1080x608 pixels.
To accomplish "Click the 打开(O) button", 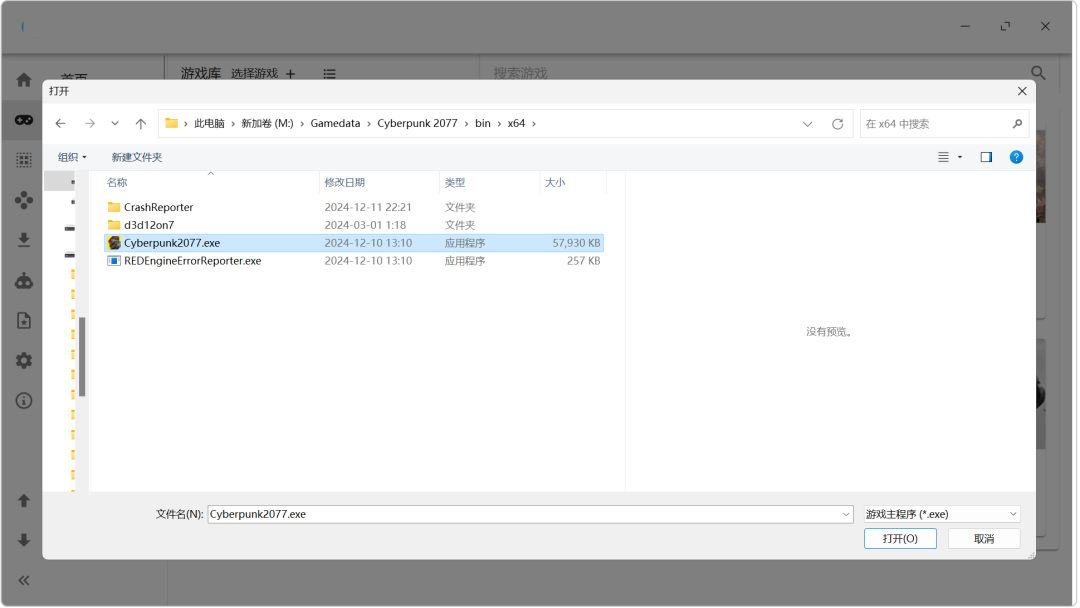I will coord(900,538).
